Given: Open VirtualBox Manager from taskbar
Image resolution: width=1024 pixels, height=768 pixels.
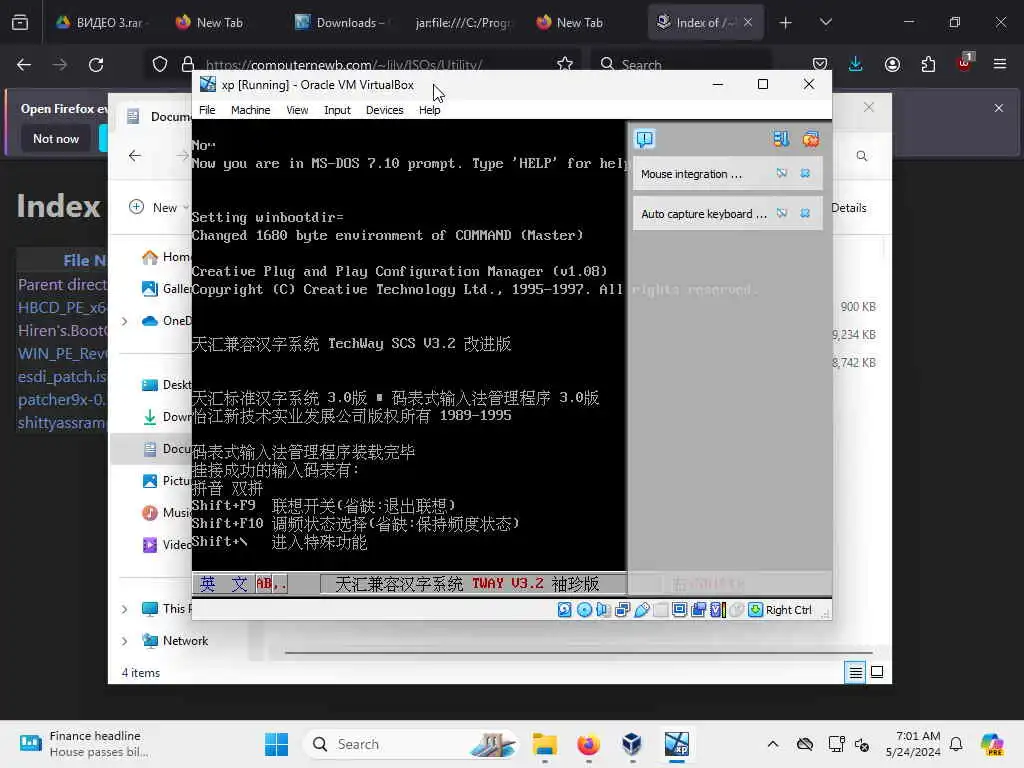Looking at the screenshot, I should [632, 744].
